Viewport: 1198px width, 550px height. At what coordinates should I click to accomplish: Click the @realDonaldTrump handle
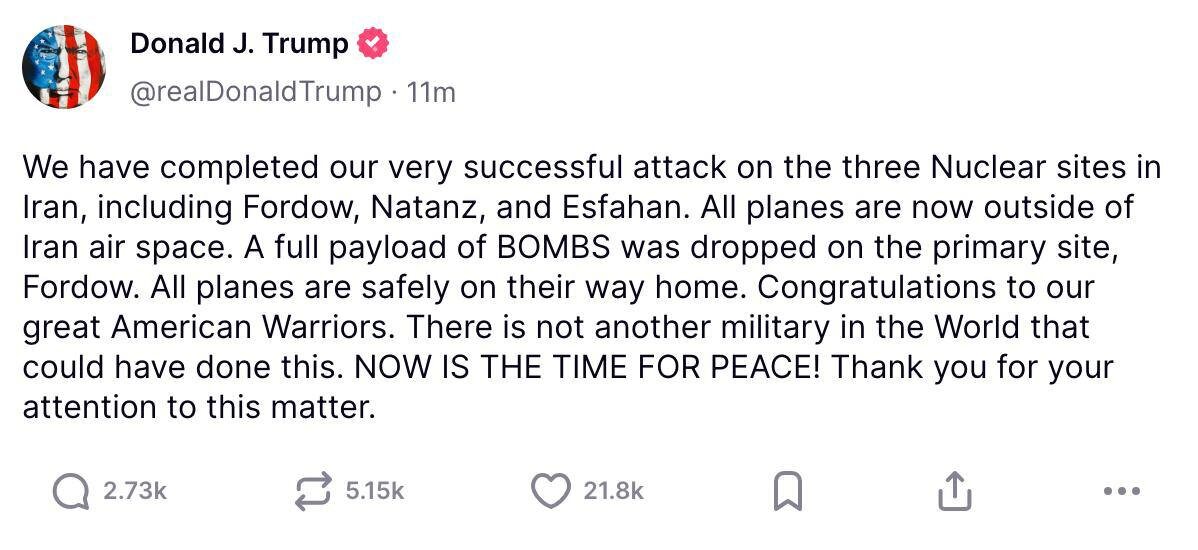[256, 92]
